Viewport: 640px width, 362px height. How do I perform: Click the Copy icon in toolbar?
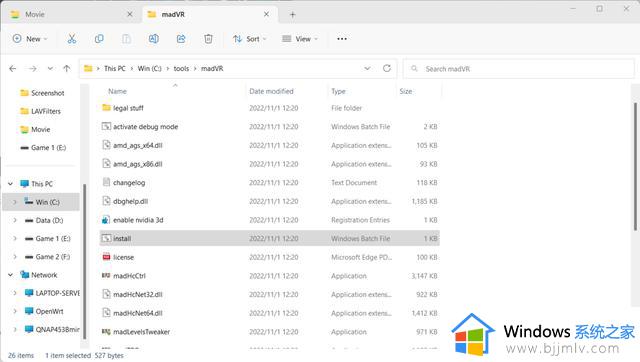[x=99, y=39]
